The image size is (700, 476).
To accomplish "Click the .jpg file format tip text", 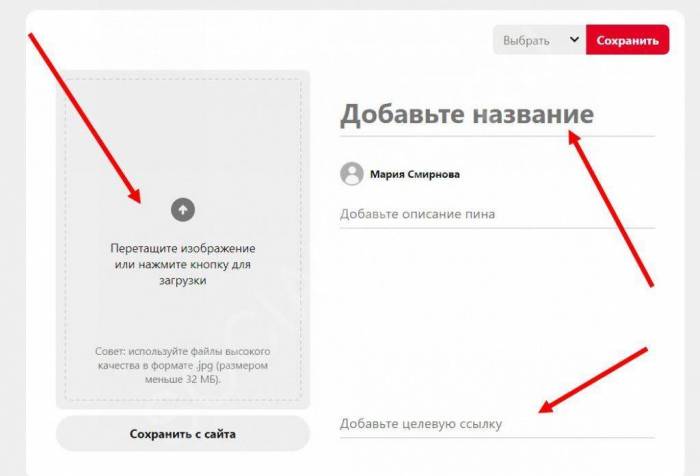I will tap(183, 365).
